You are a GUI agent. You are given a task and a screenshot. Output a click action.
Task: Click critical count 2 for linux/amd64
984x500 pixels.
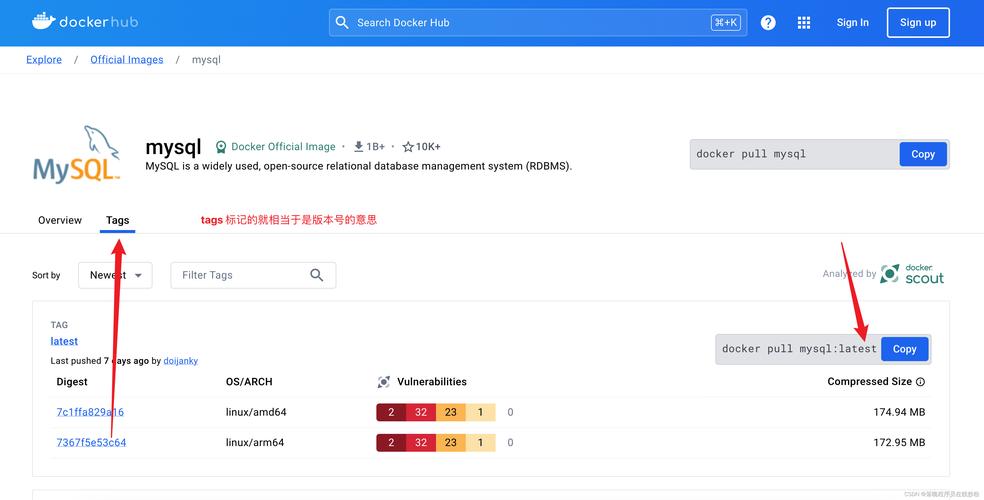[391, 412]
